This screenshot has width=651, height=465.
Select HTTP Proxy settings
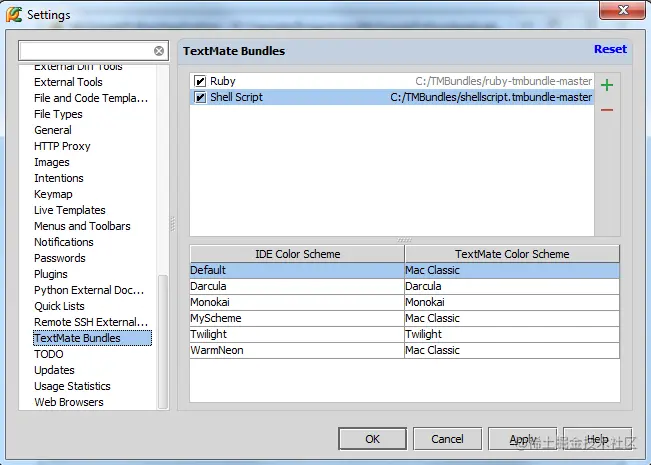tap(62, 146)
